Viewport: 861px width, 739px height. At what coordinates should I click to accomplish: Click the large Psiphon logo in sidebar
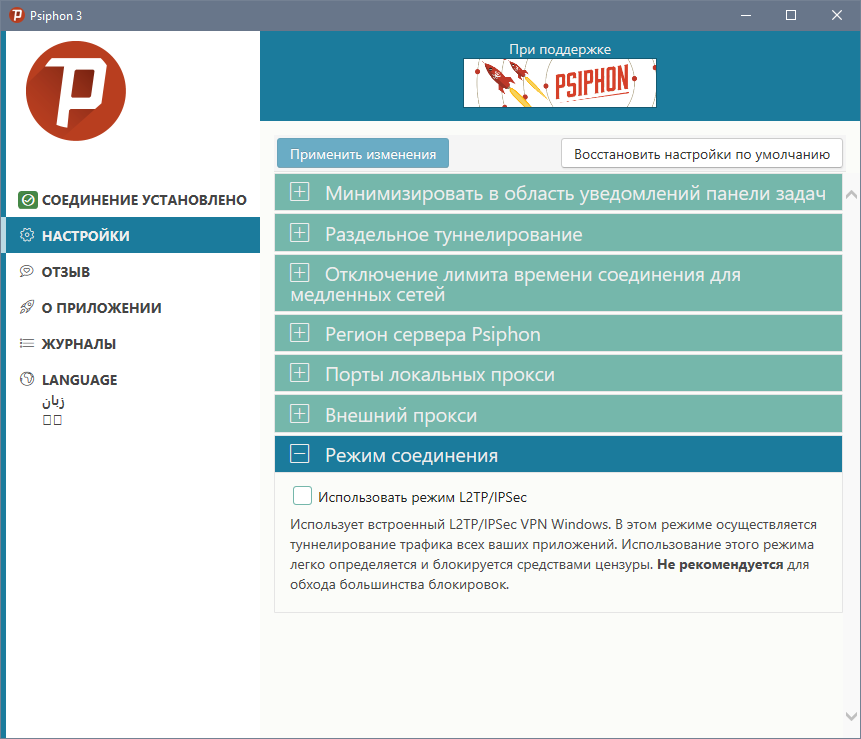(76, 91)
